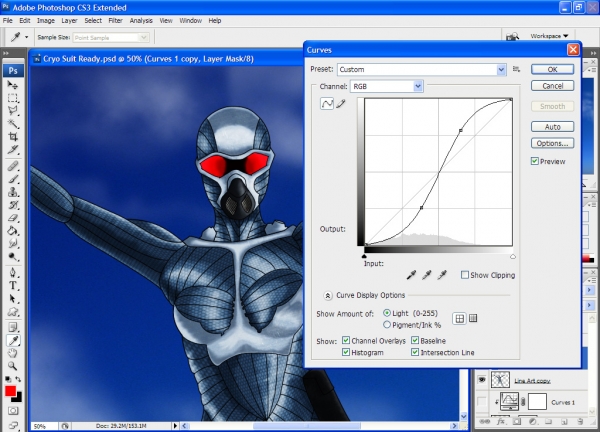Select the Path Selection tool
The width and height of the screenshot is (600, 432).
(x=13, y=298)
